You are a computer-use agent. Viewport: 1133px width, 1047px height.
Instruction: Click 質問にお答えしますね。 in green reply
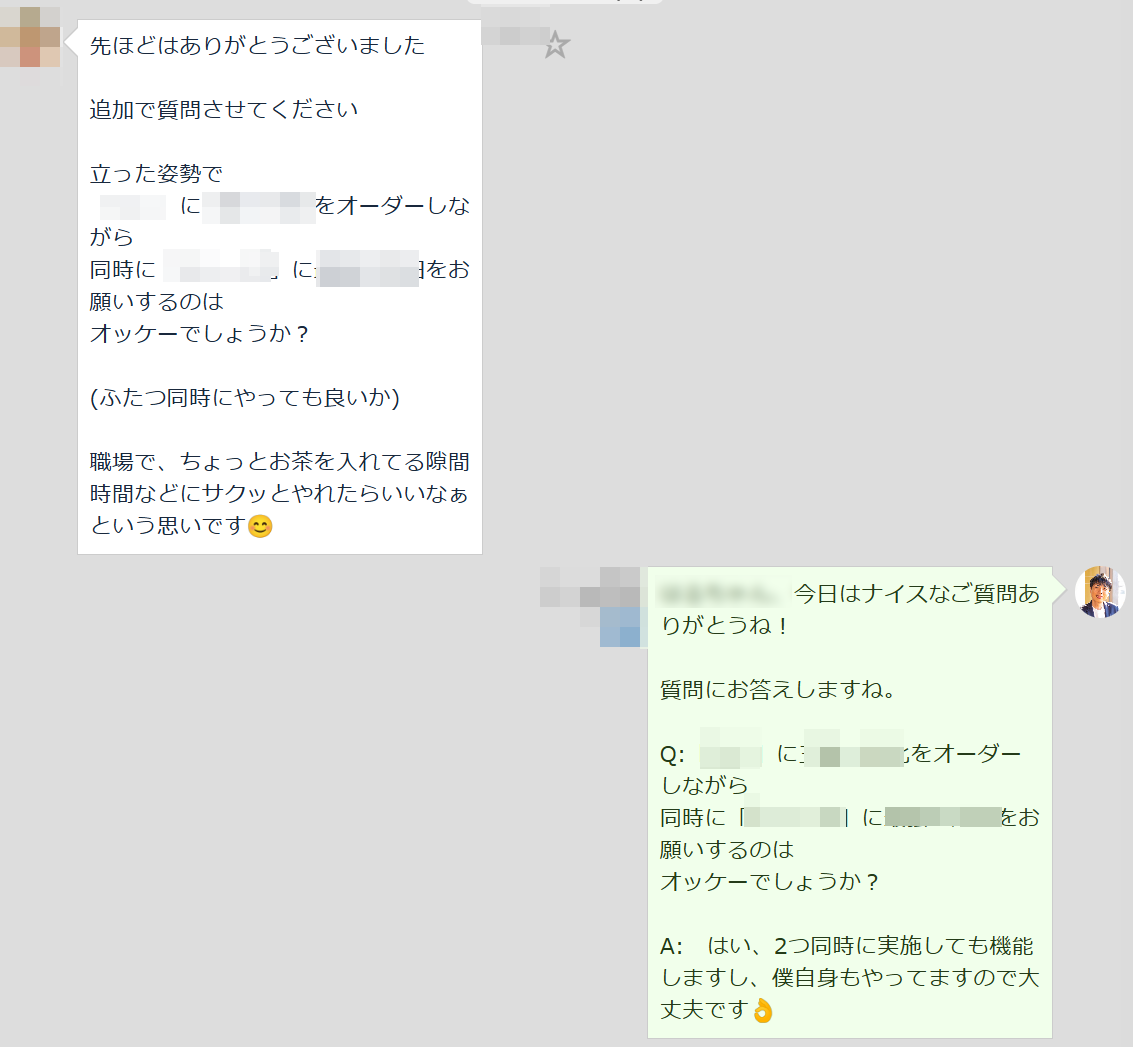click(x=777, y=689)
